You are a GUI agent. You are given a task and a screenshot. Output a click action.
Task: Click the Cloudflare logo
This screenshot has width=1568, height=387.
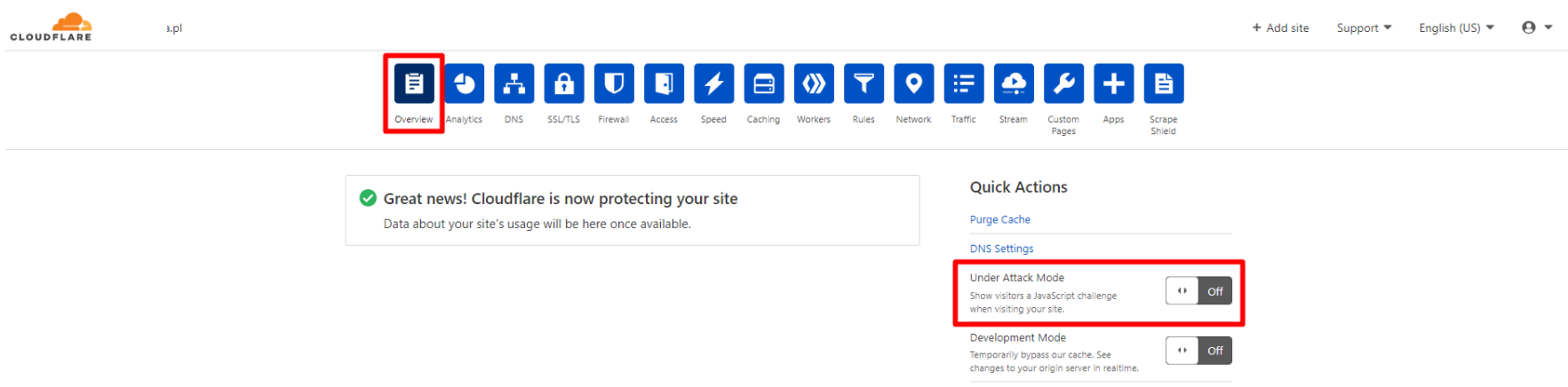[52, 27]
